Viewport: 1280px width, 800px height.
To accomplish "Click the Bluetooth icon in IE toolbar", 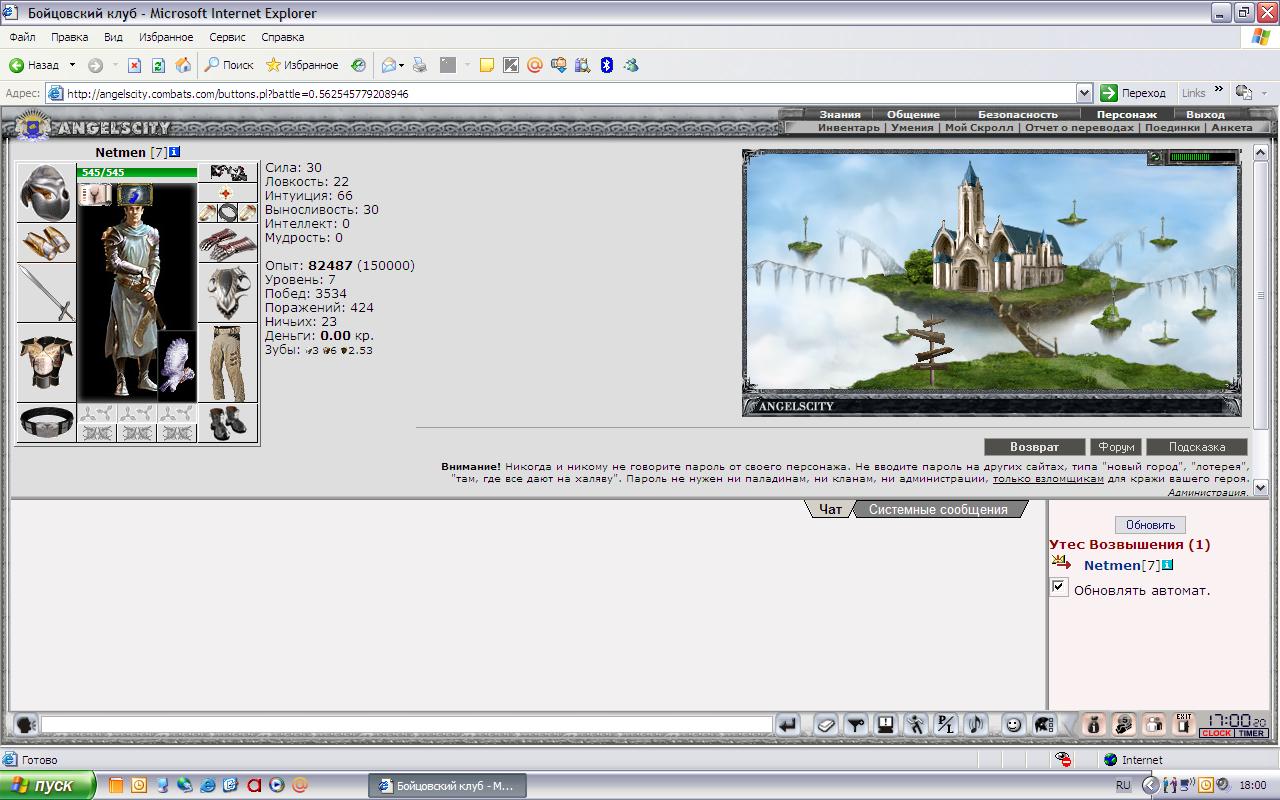I will (x=606, y=65).
